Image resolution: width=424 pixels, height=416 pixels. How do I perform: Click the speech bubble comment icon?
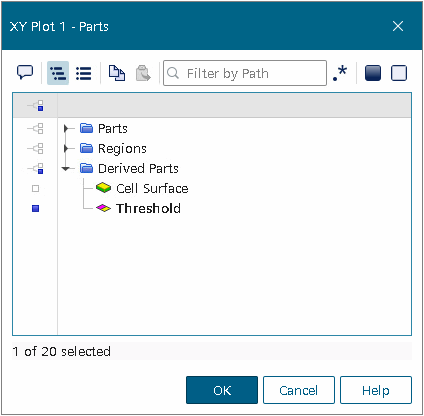point(25,72)
